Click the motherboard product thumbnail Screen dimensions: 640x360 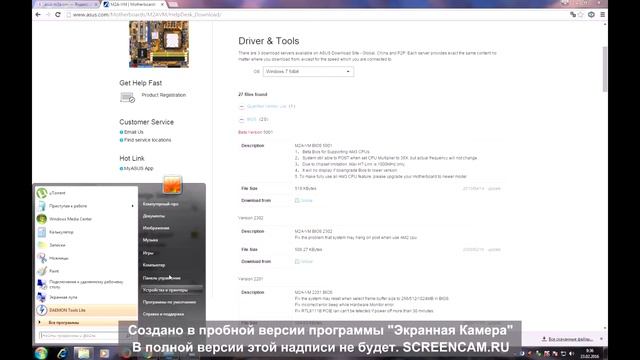coord(159,44)
